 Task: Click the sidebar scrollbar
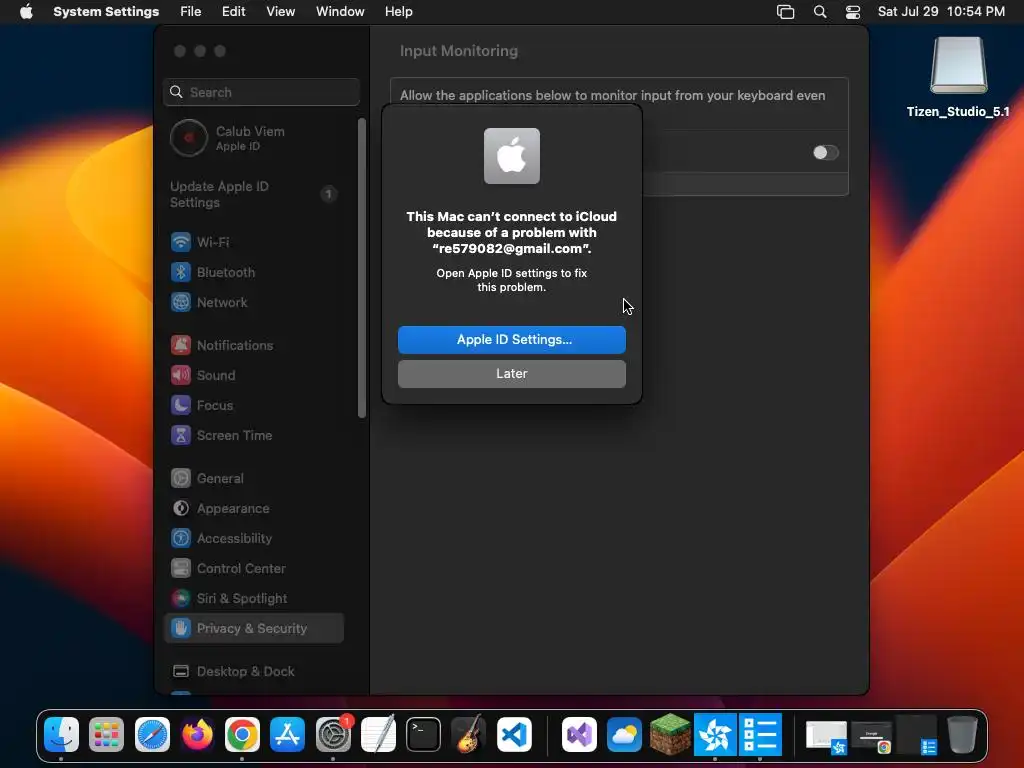[362, 268]
